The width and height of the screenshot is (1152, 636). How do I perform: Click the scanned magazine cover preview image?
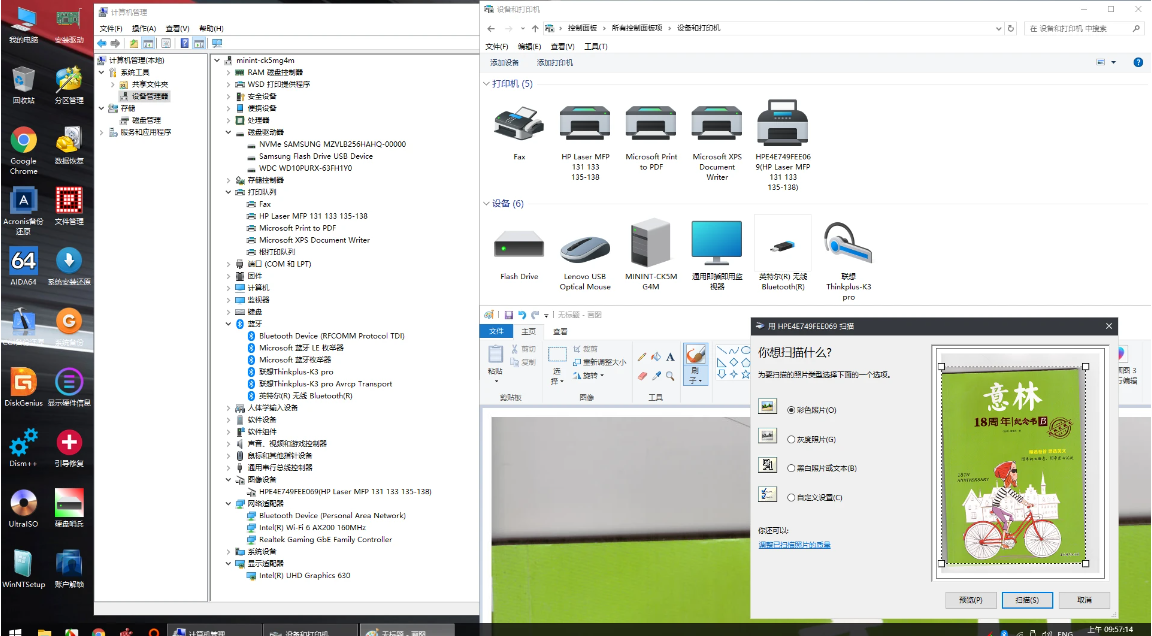pos(1013,464)
